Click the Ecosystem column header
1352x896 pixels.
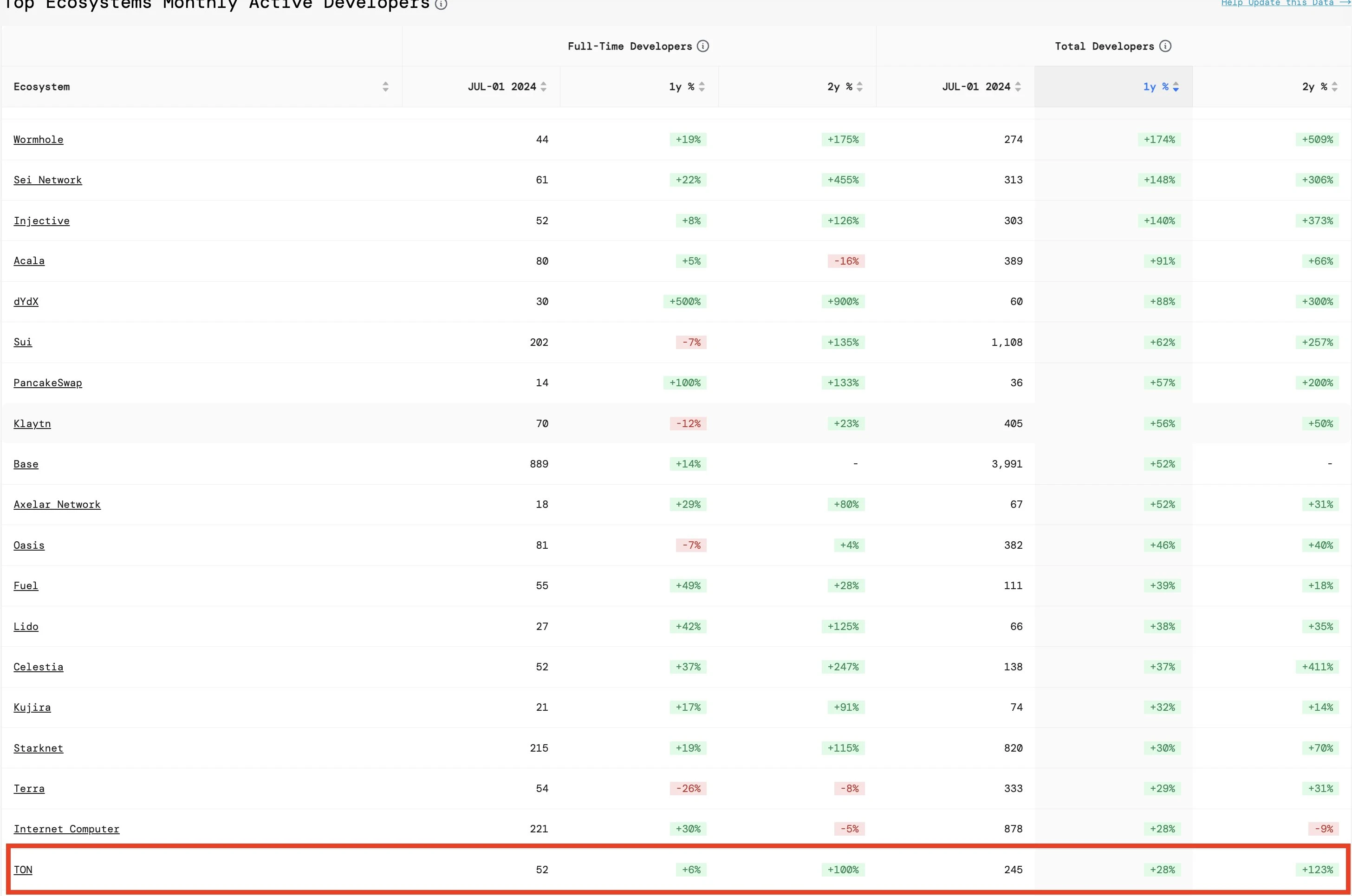point(42,87)
